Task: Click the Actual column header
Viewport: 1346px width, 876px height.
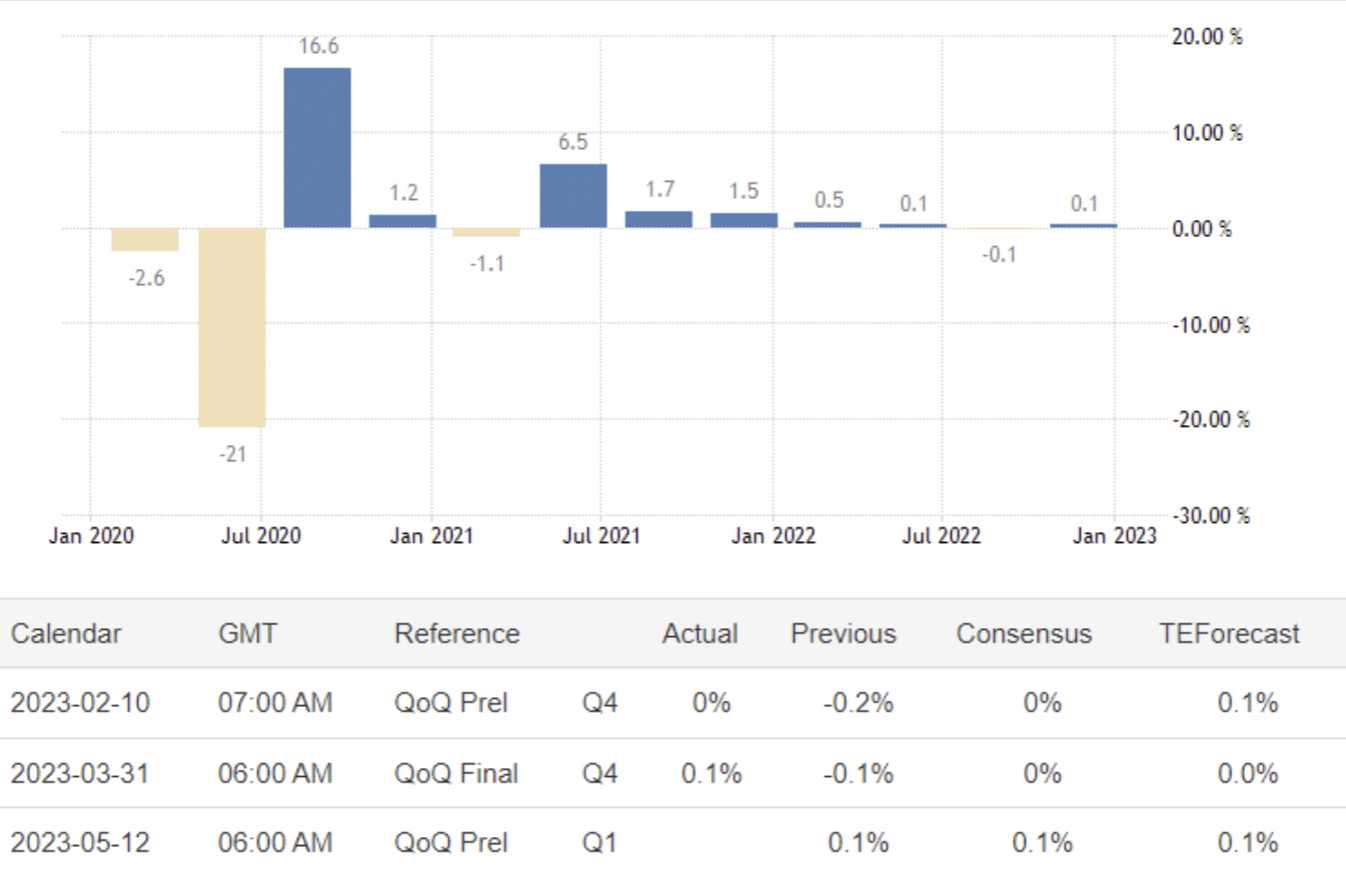Action: click(699, 633)
